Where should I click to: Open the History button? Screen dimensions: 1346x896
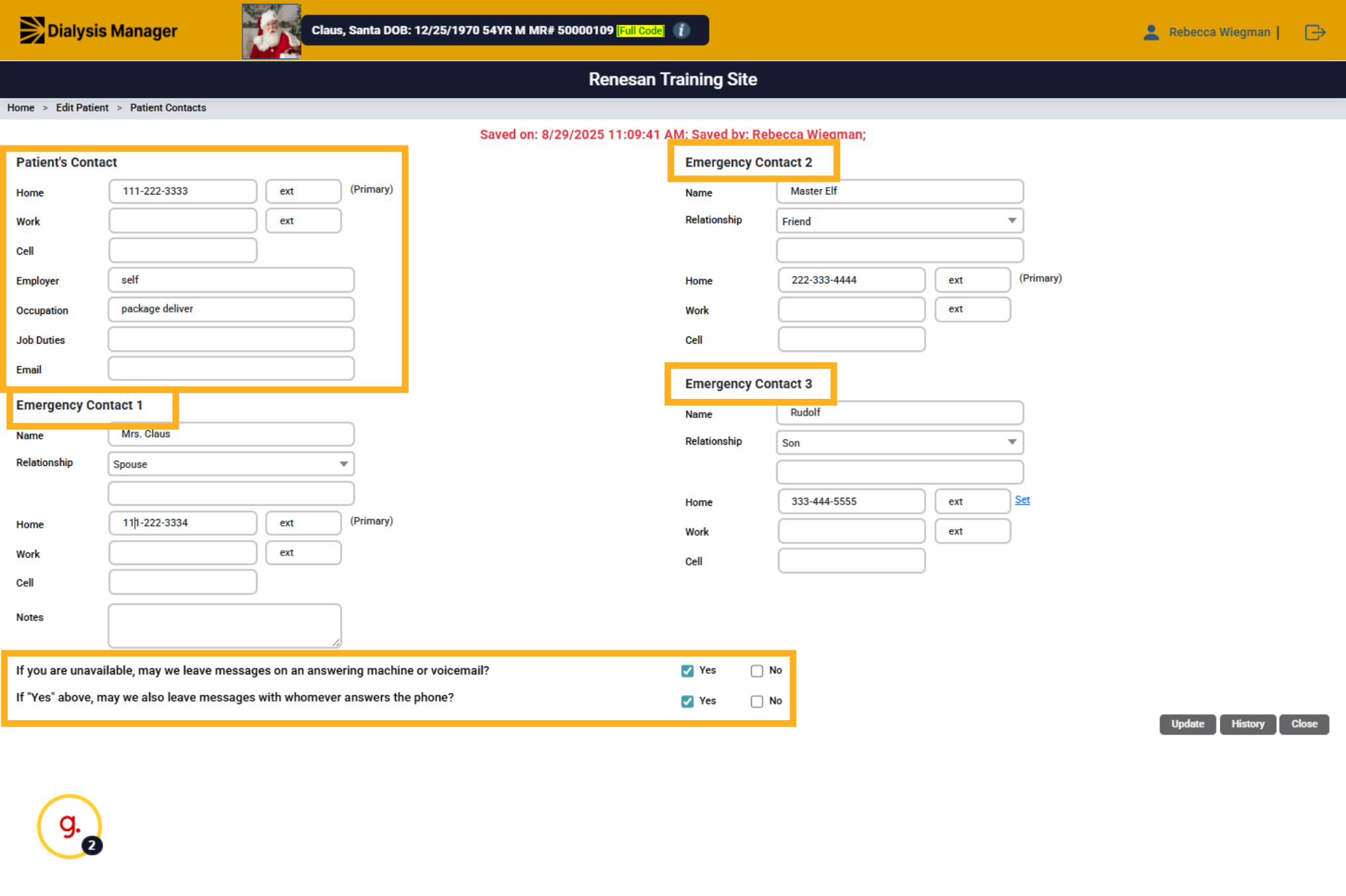coord(1248,724)
